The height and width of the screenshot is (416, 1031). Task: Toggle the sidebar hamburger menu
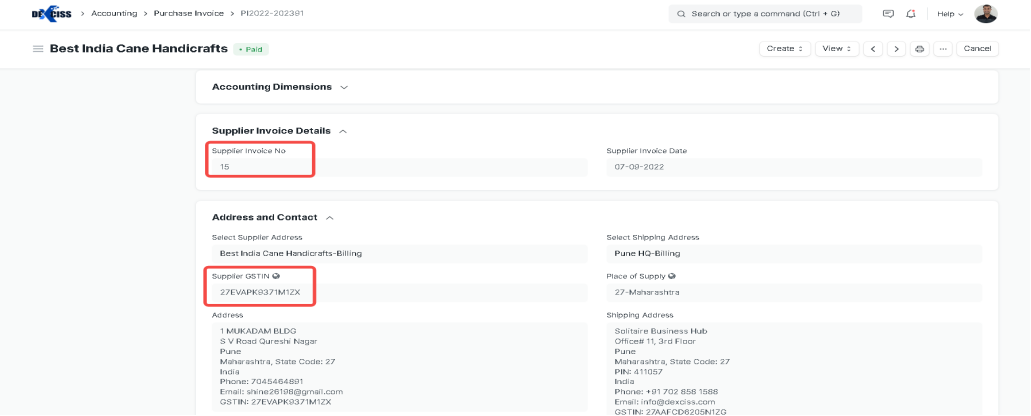tap(38, 49)
